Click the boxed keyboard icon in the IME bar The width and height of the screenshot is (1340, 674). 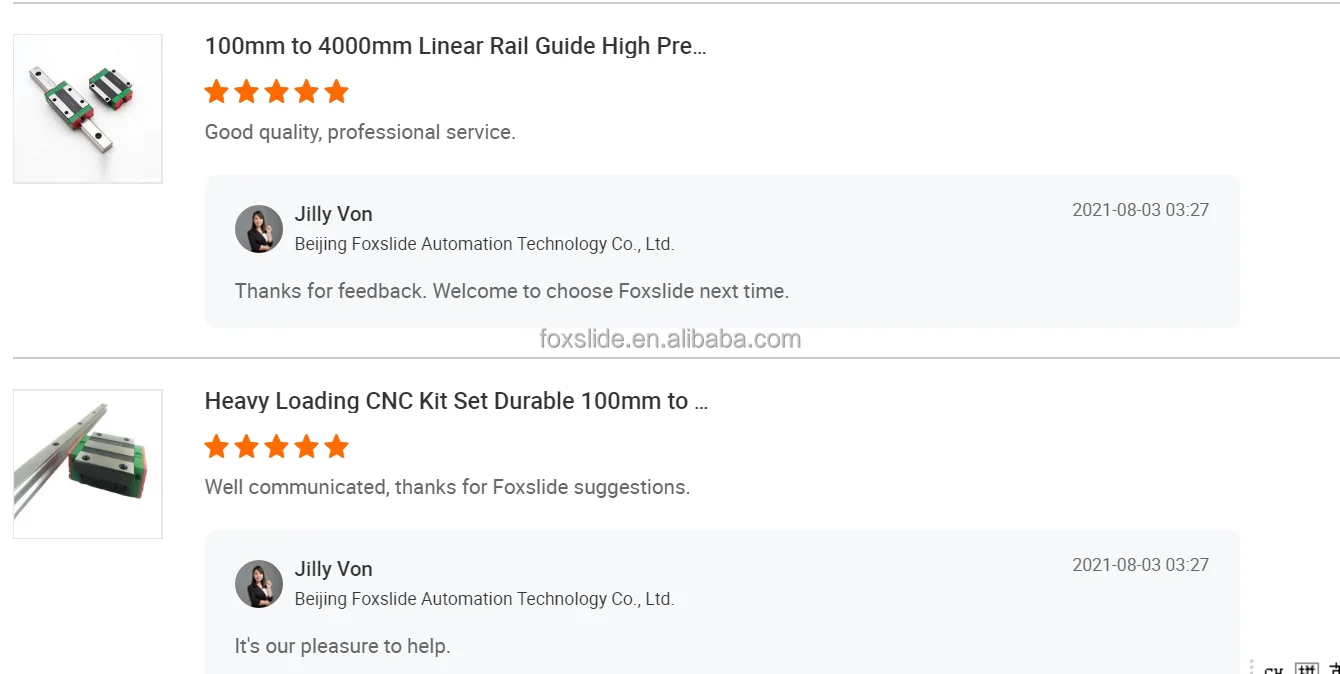1306,669
